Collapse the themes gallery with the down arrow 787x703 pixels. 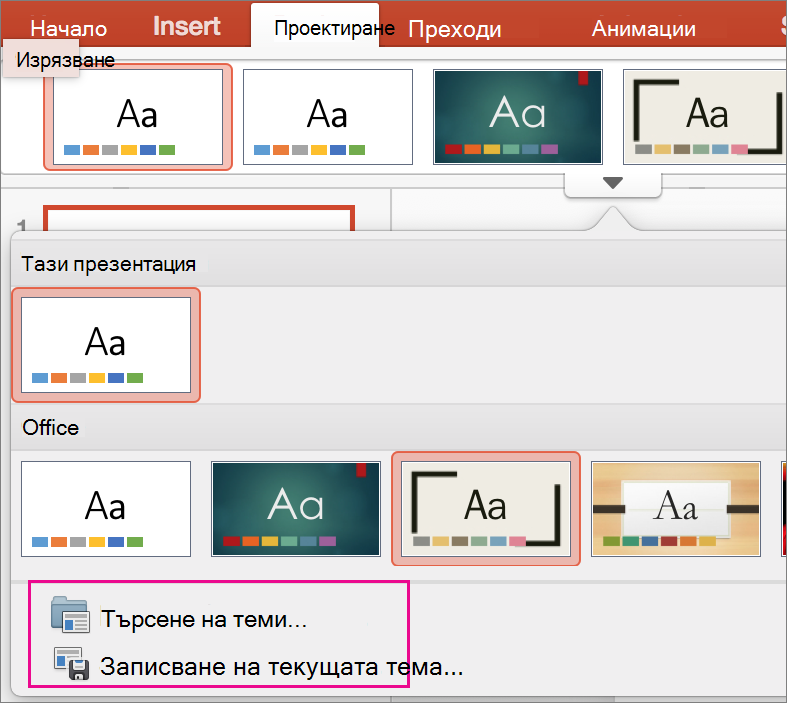pos(613,183)
